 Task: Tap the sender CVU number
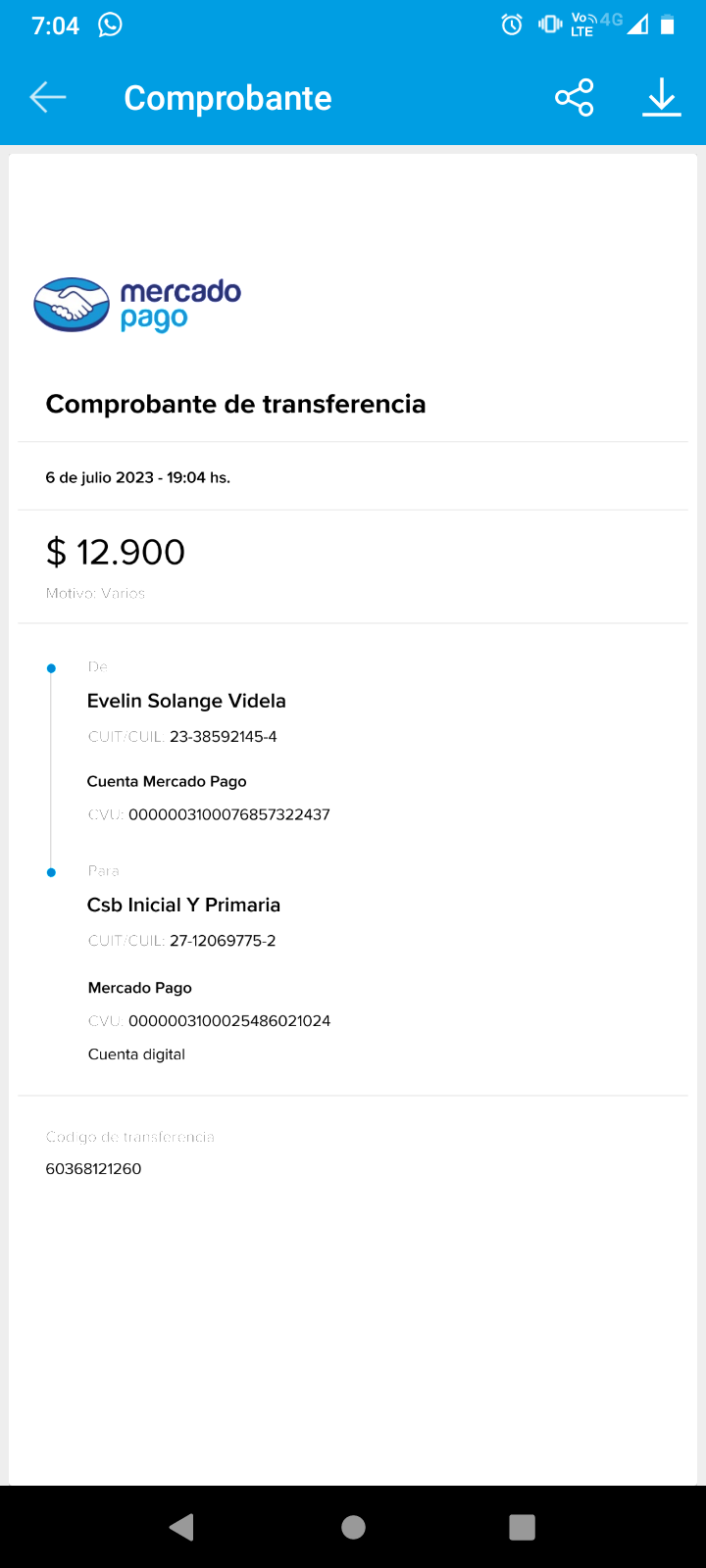(228, 814)
